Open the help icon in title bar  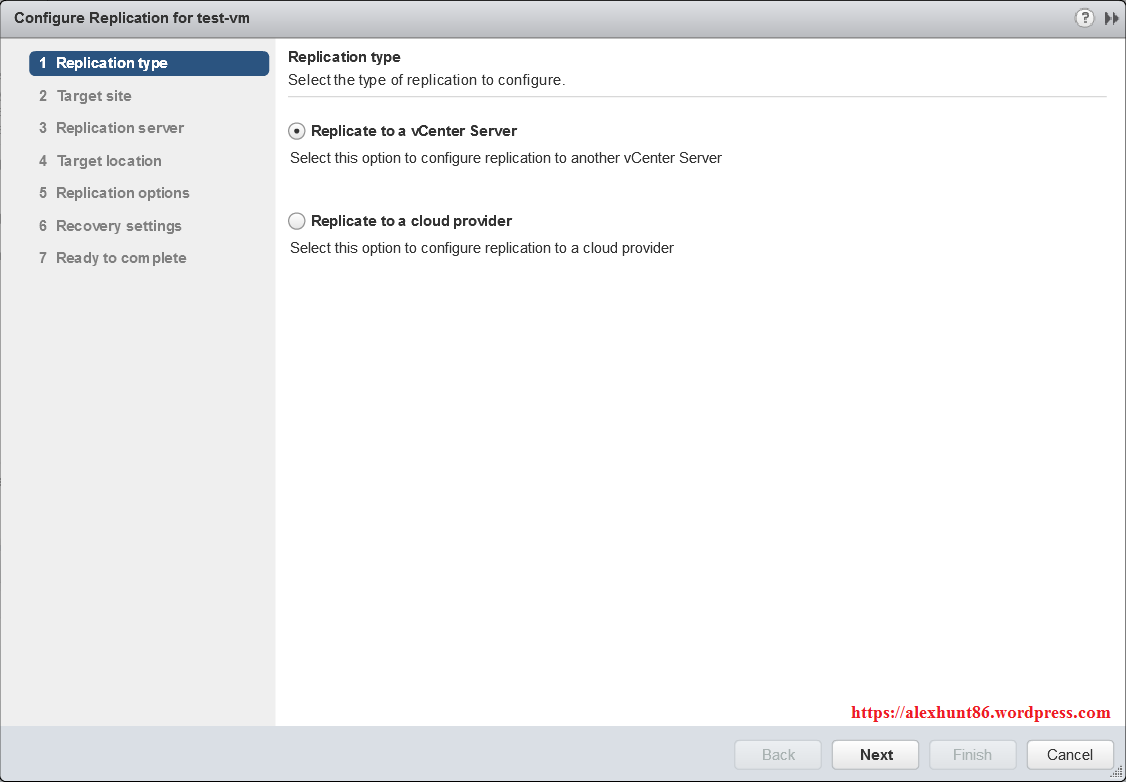click(1084, 18)
